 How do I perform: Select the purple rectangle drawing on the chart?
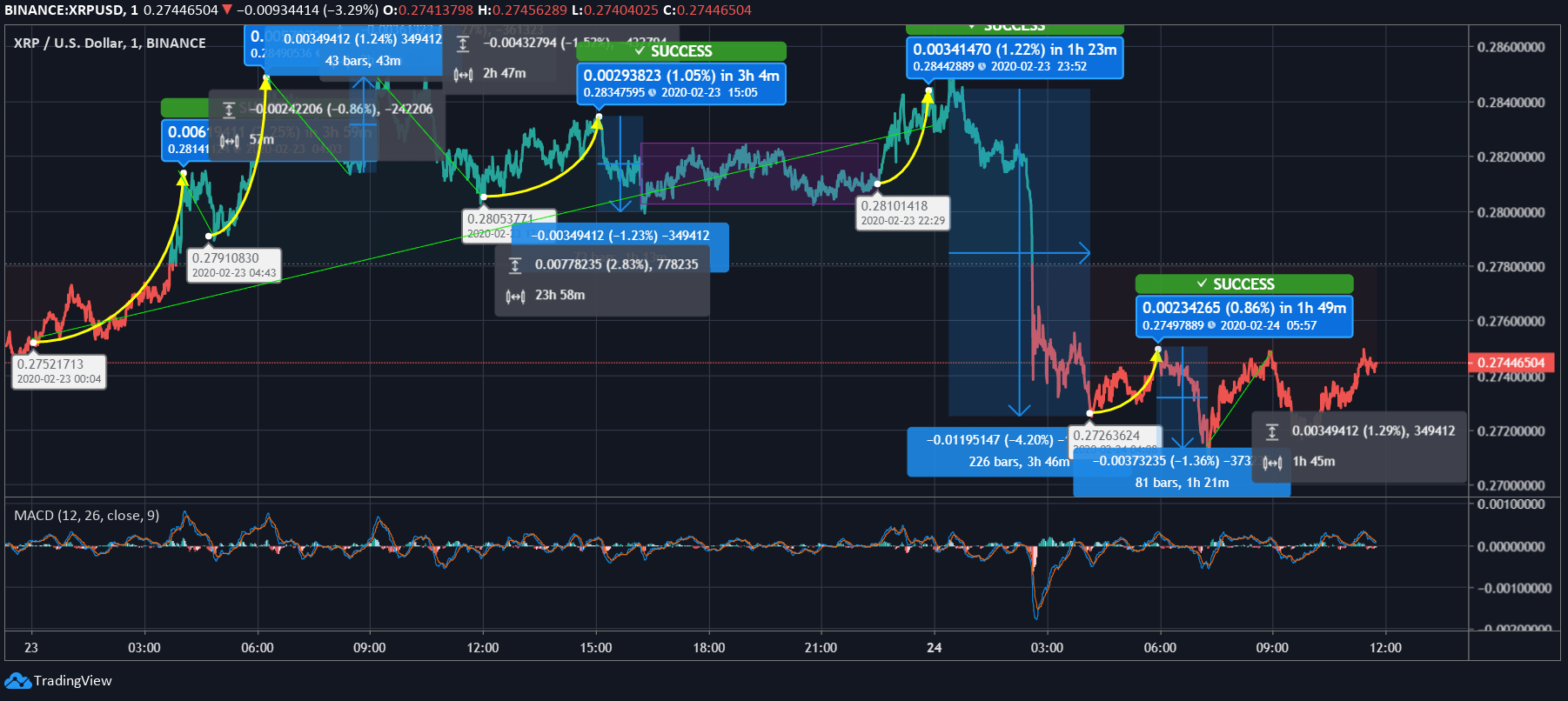(x=759, y=173)
